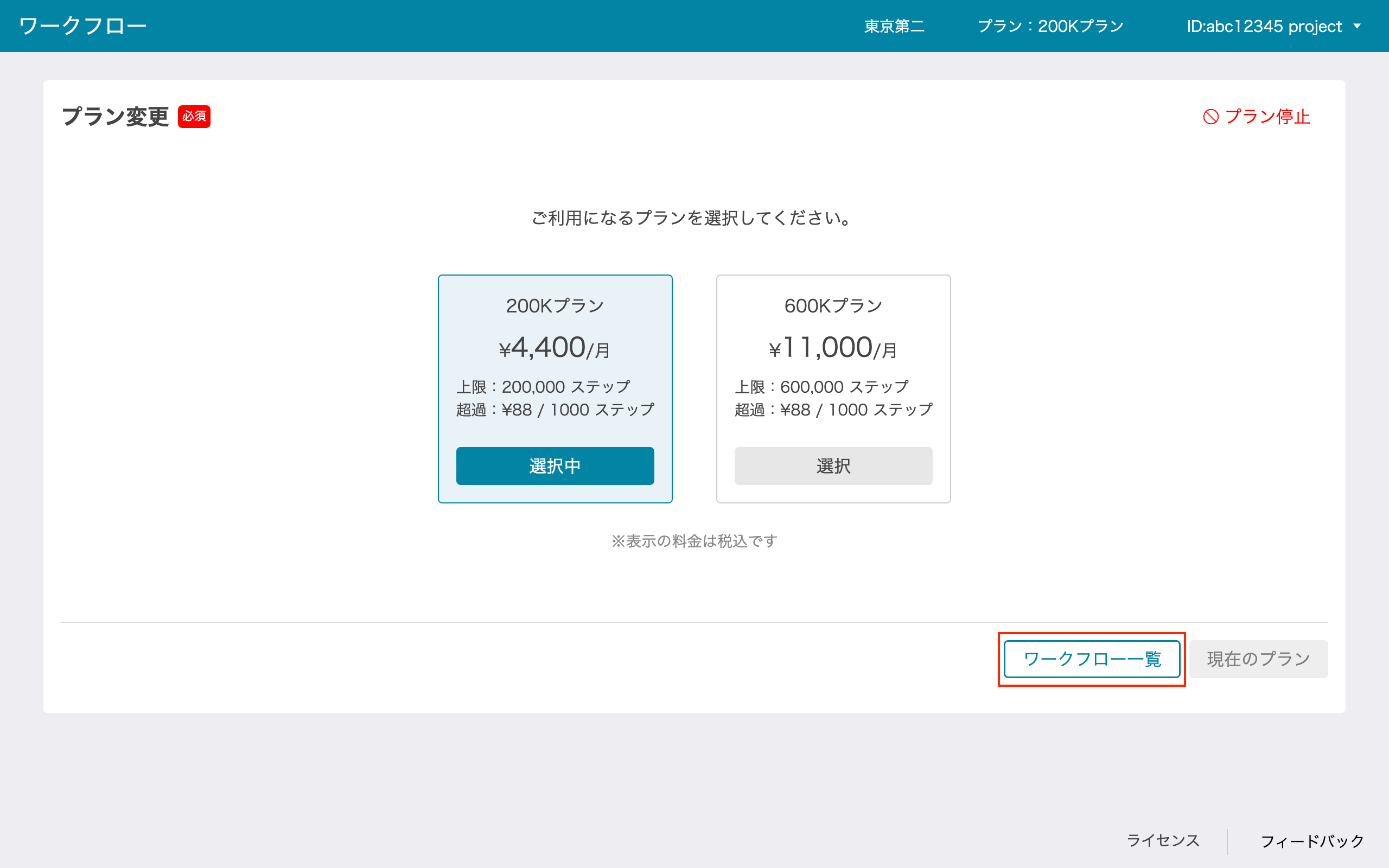This screenshot has width=1389, height=868.
Task: Click the プラン変更 heading
Action: 116,117
